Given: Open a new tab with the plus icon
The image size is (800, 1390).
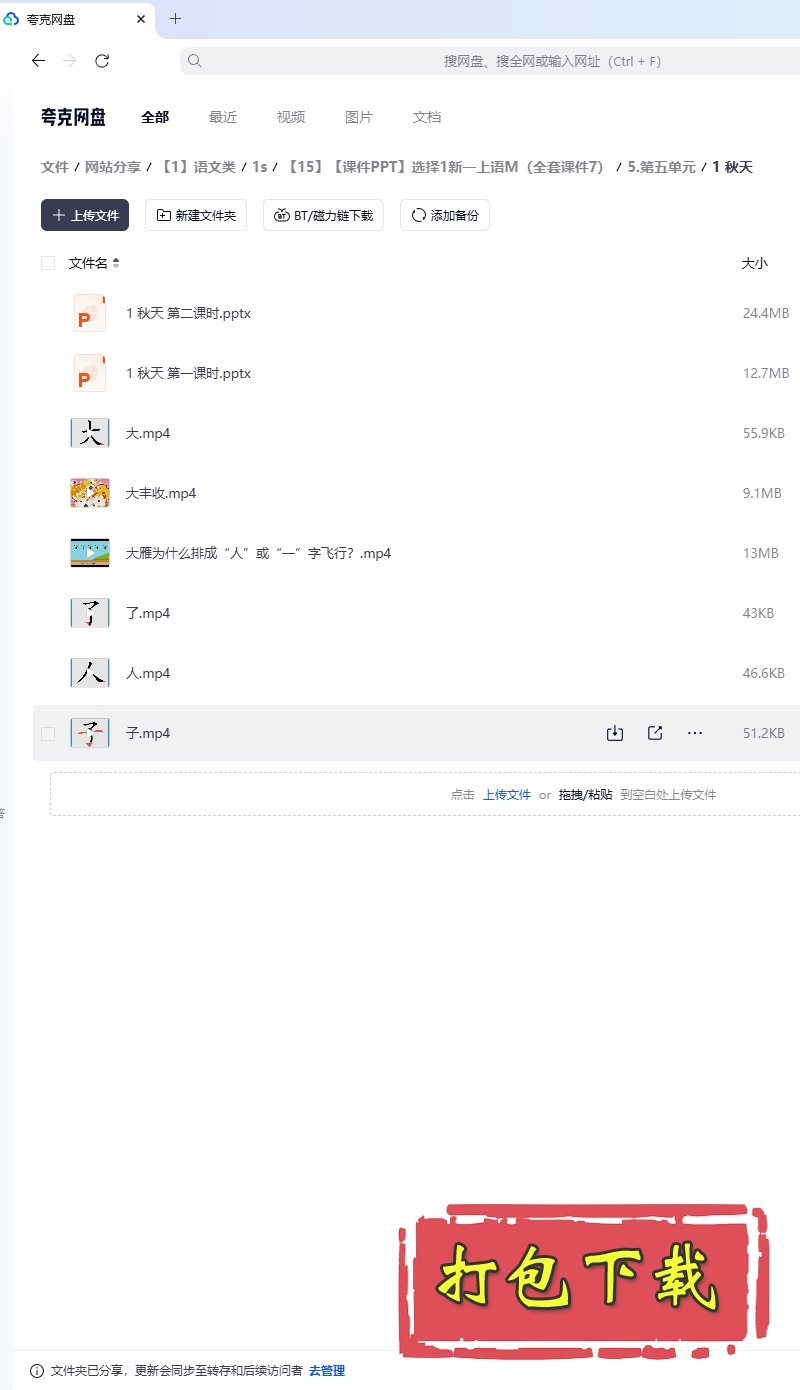Looking at the screenshot, I should pyautogui.click(x=176, y=19).
